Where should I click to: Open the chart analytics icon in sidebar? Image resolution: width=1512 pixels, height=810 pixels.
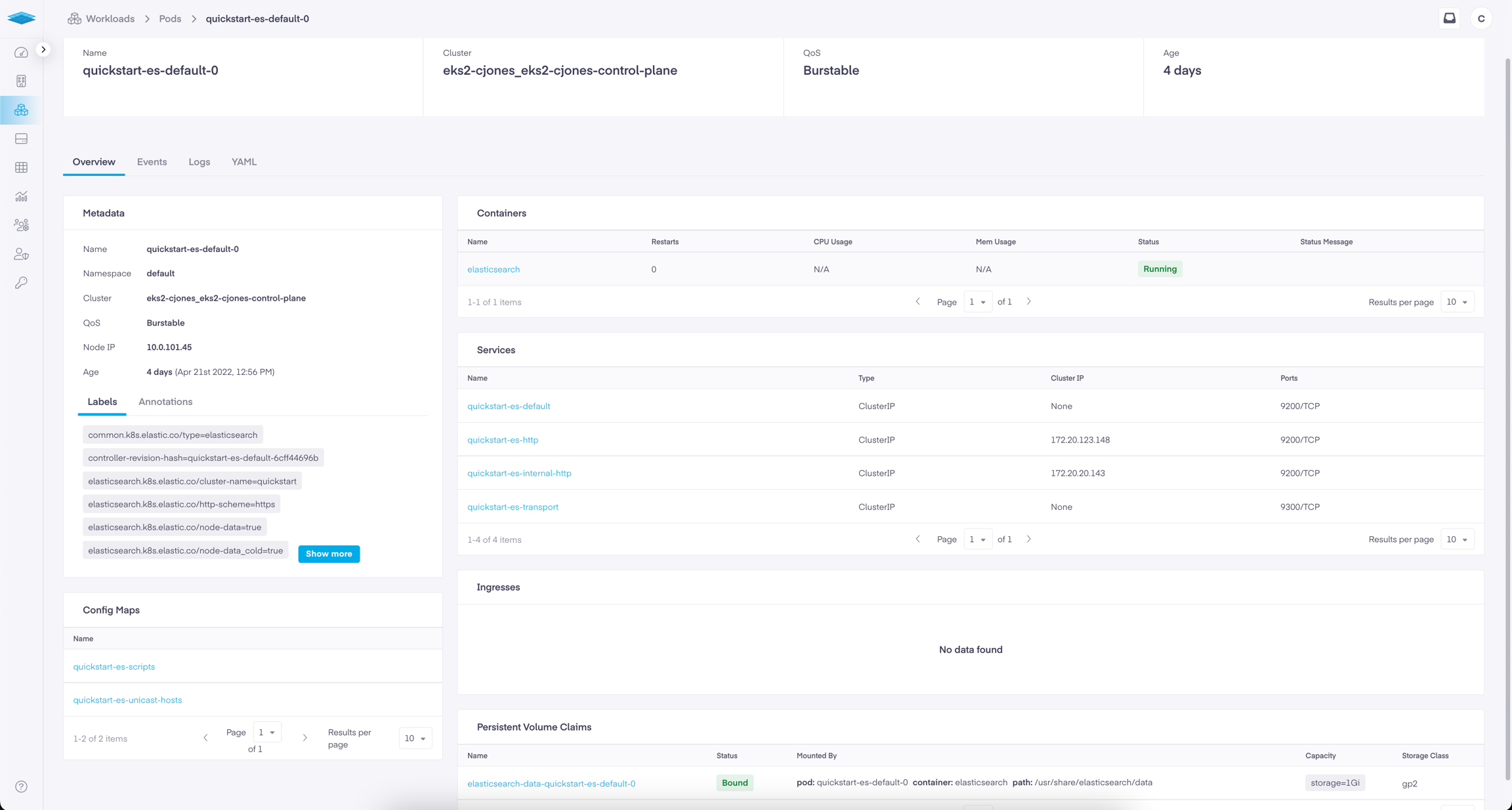21,196
